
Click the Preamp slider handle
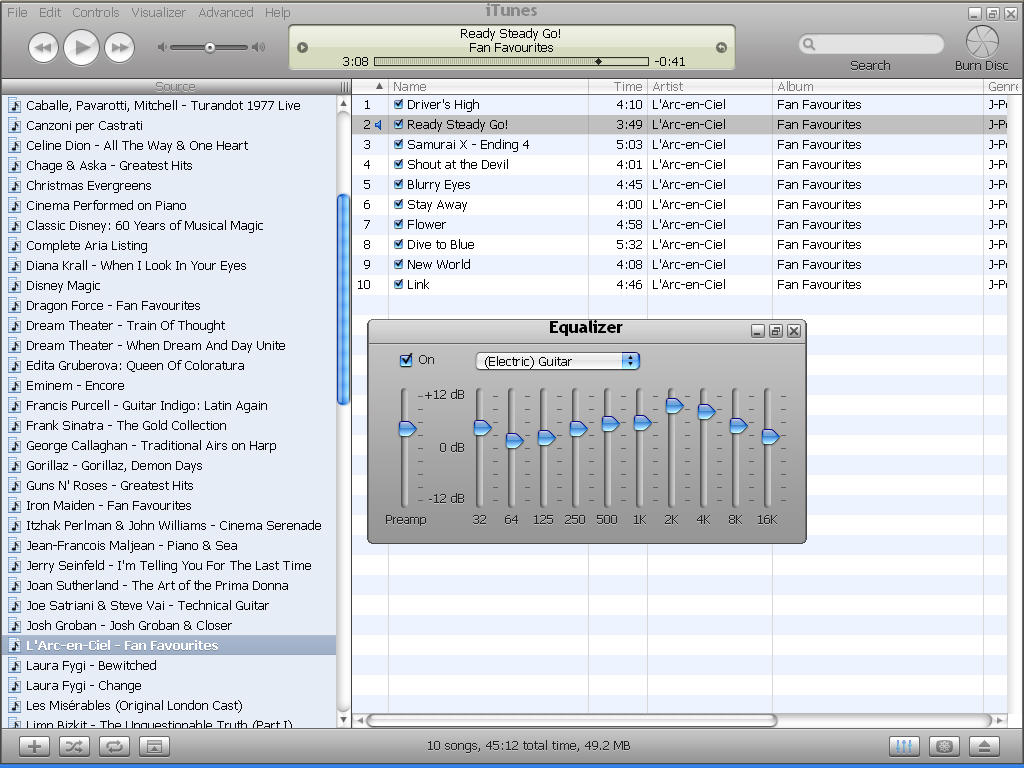point(407,428)
